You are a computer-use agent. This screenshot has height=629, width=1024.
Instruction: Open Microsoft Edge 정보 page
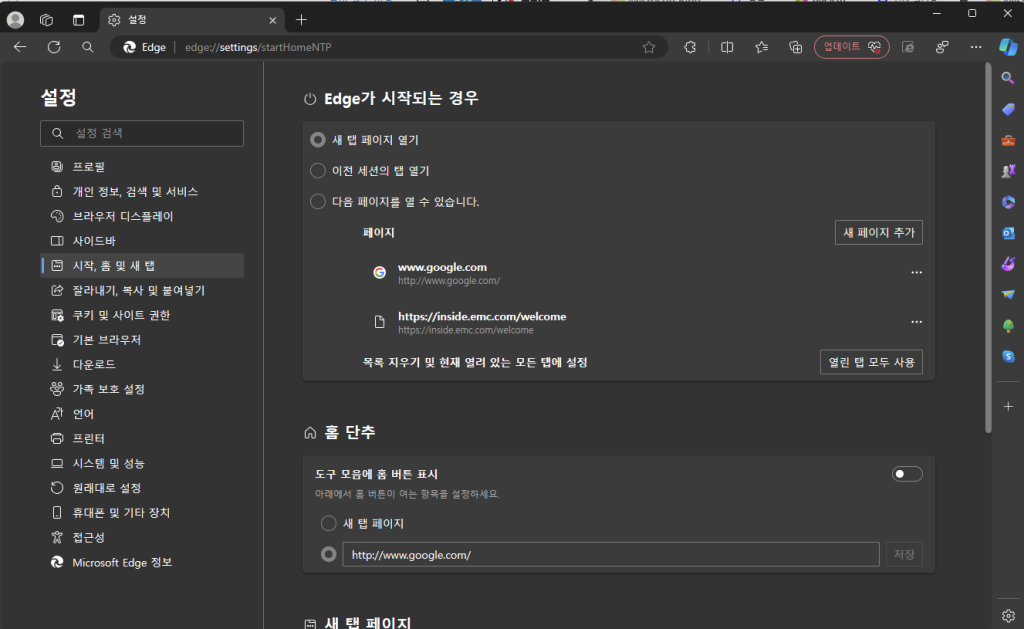pyautogui.click(x=142, y=562)
